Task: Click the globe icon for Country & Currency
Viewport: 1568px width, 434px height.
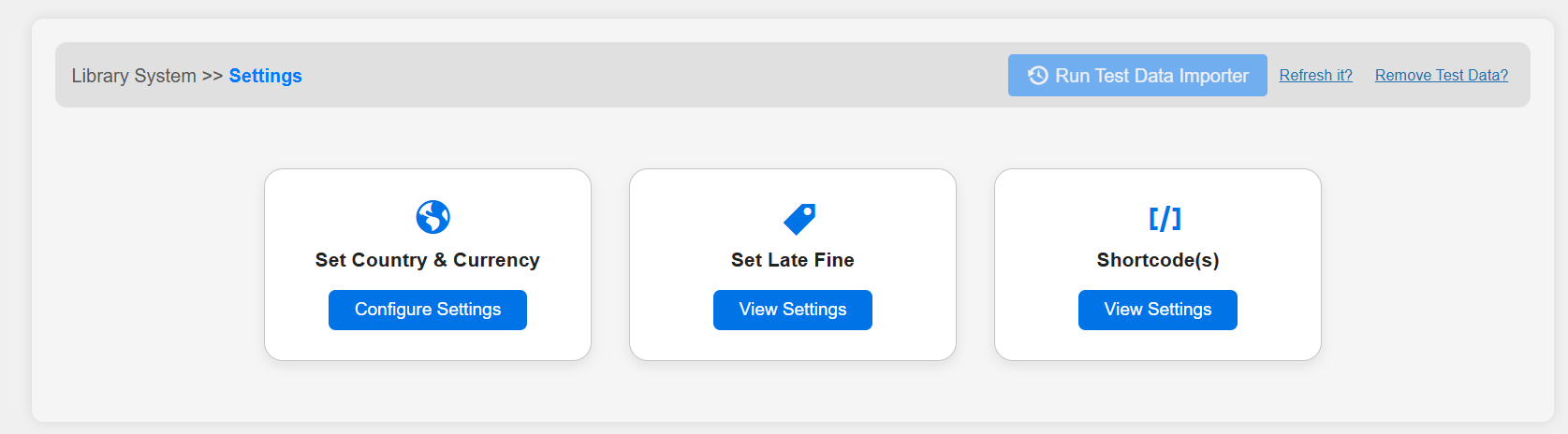Action: 432,217
